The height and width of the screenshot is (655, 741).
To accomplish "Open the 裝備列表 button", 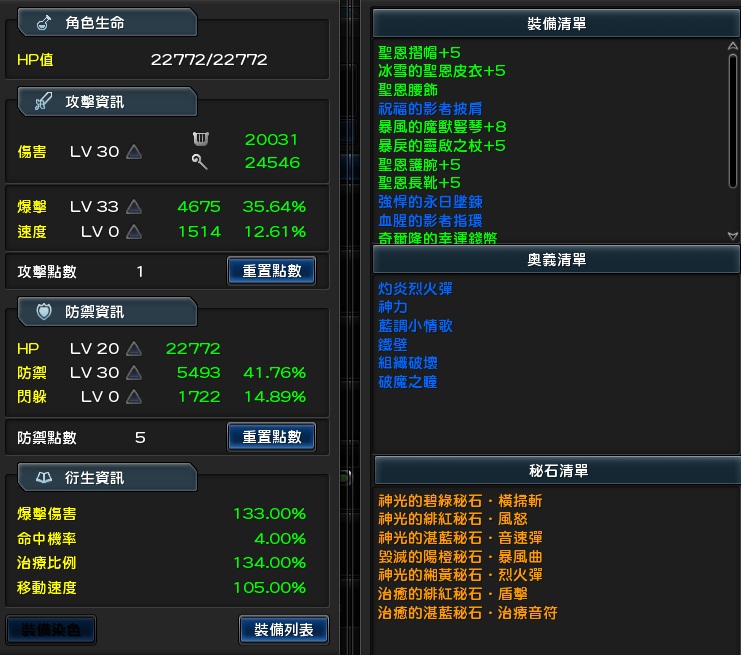I will coord(284,629).
